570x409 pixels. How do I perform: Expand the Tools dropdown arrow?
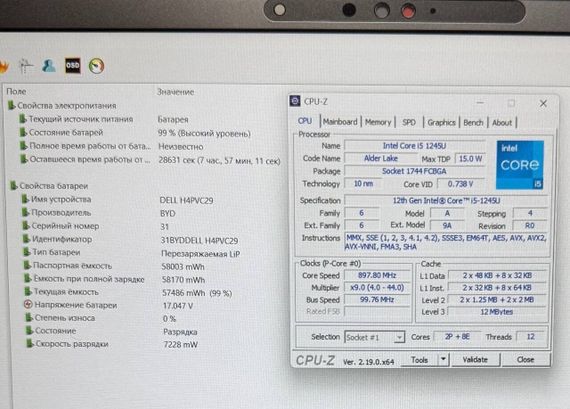point(443,360)
